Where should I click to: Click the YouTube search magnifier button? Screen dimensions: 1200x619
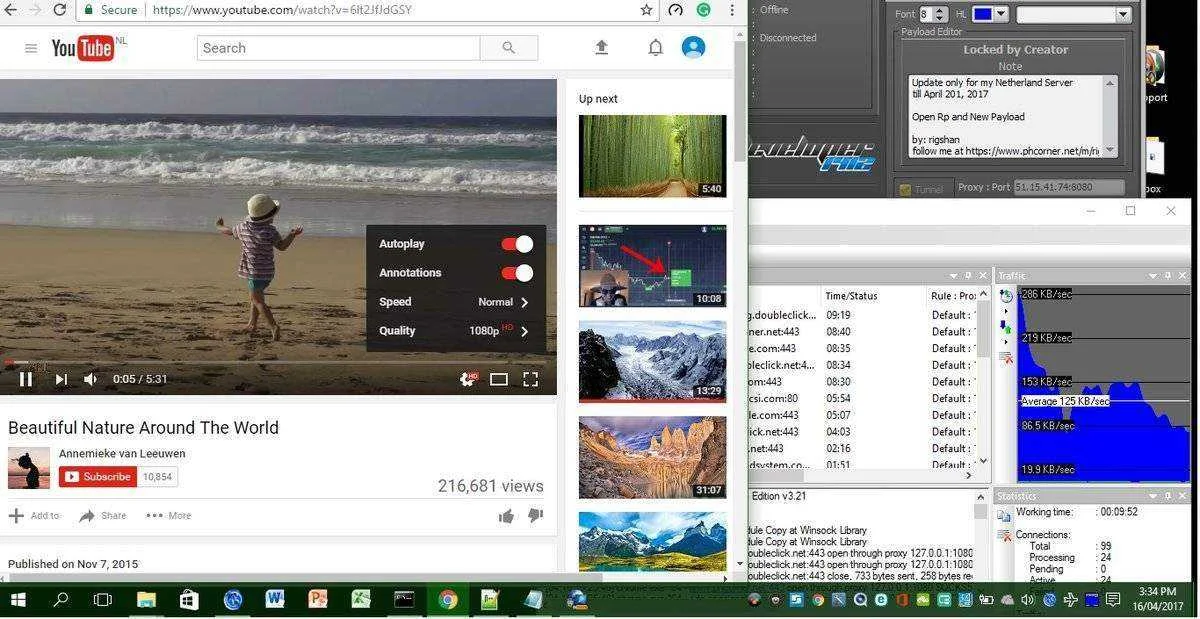tap(509, 48)
